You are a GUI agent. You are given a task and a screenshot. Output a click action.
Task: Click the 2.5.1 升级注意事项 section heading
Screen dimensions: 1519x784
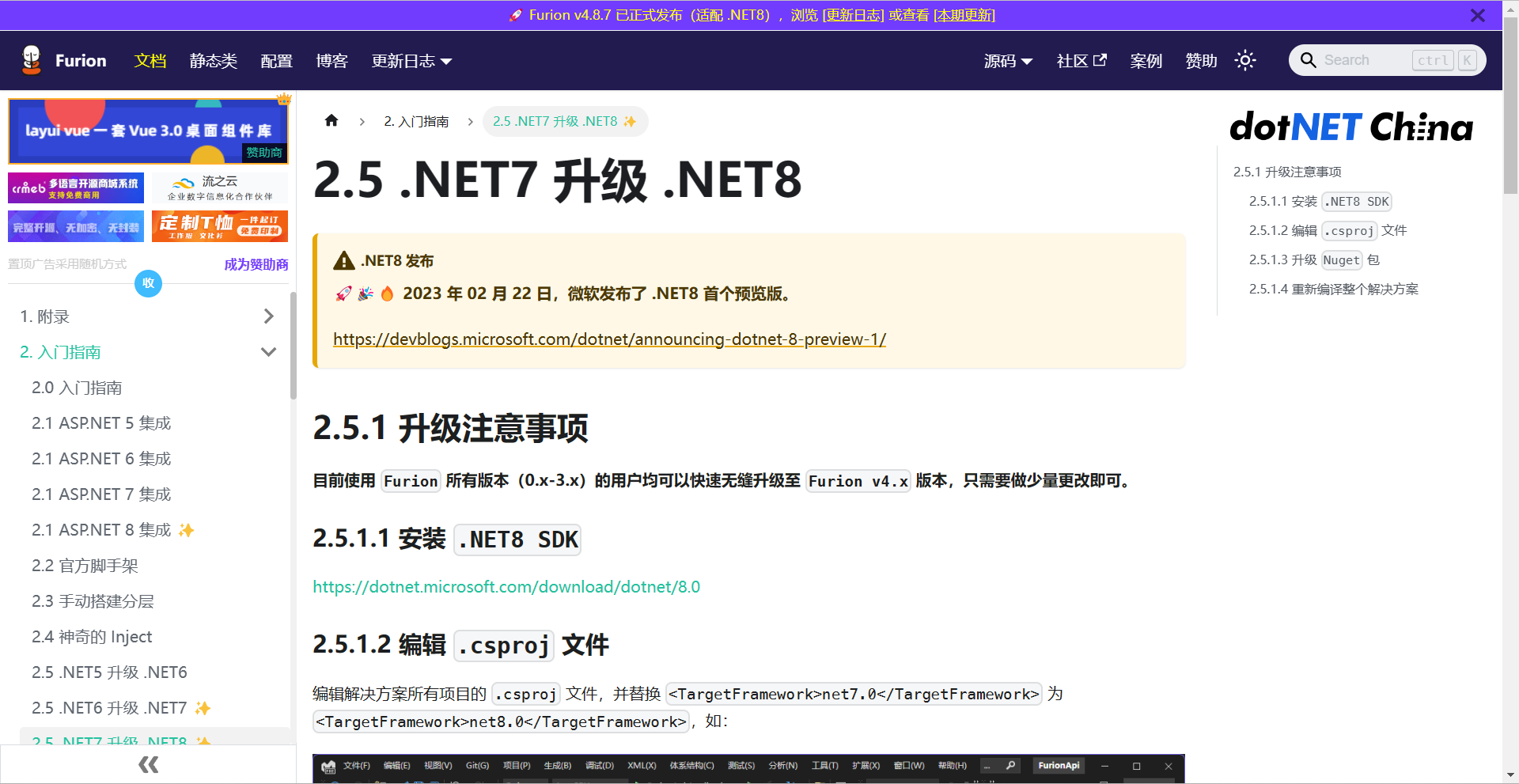pos(450,428)
